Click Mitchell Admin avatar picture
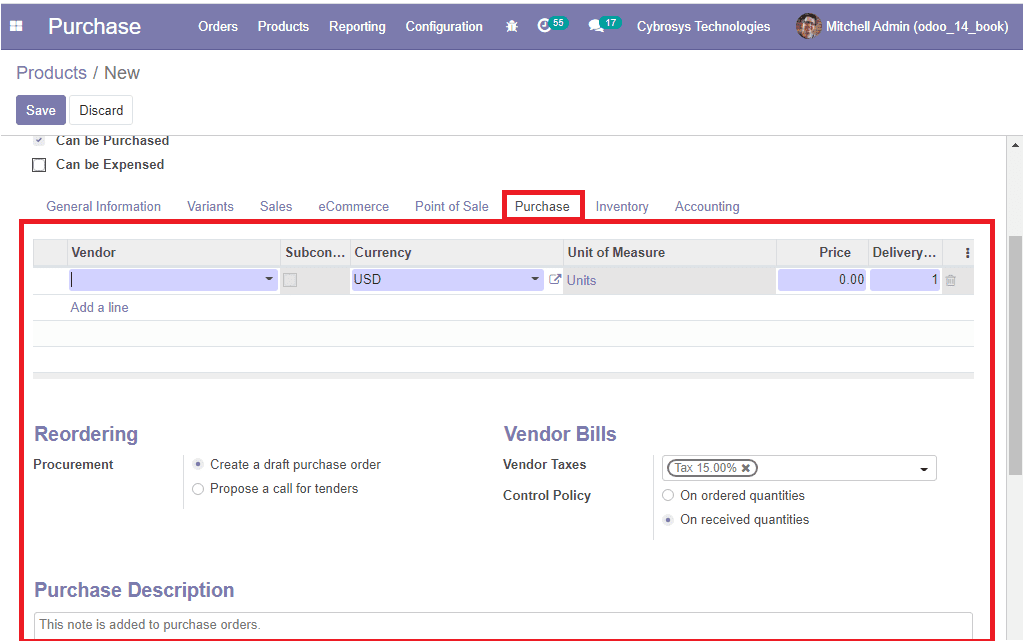Image resolution: width=1024 pixels, height=641 pixels. 808,27
